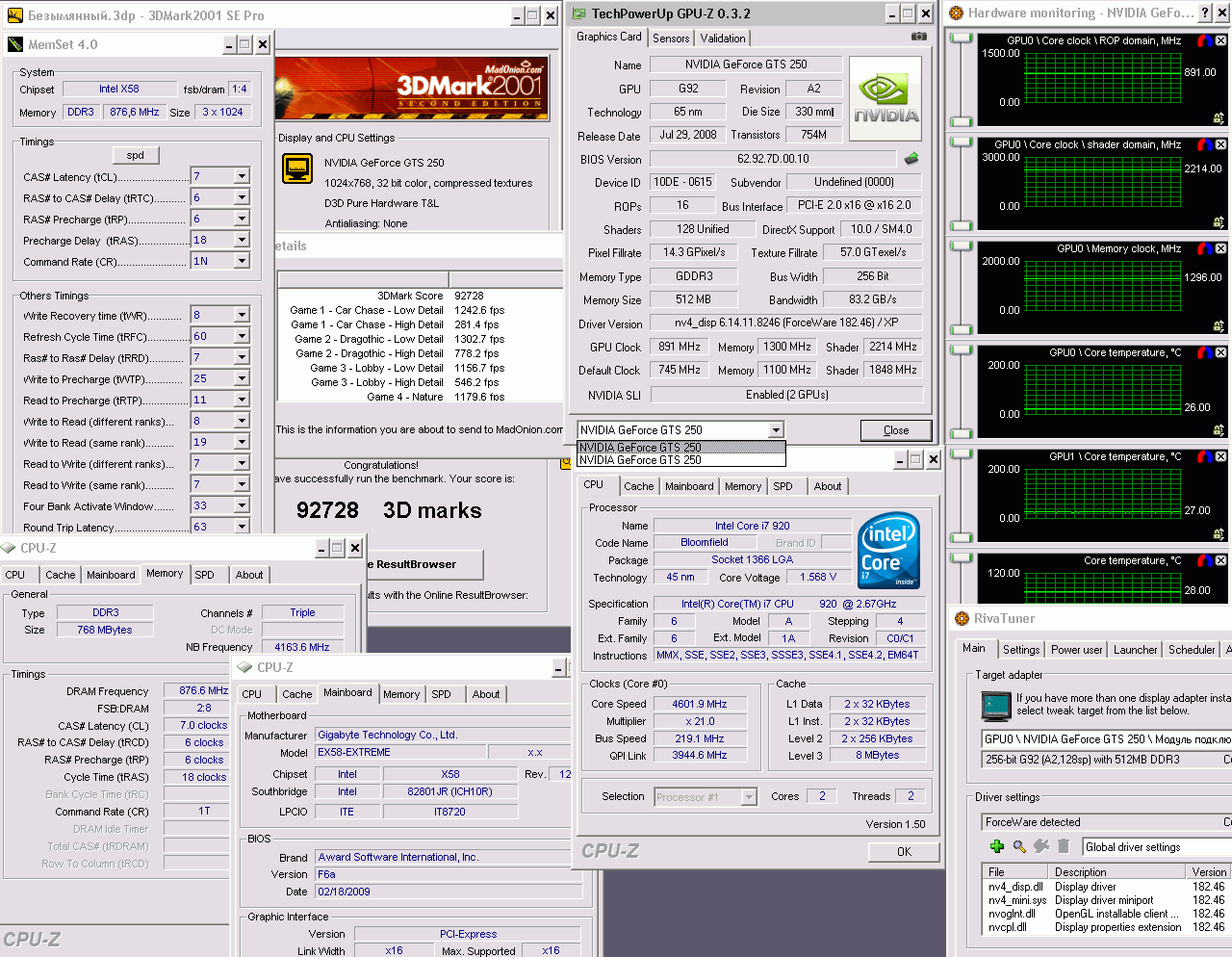The image size is (1232, 957).
Task: Click the plug icon in RivaTuner driver settings
Action: (x=1041, y=846)
